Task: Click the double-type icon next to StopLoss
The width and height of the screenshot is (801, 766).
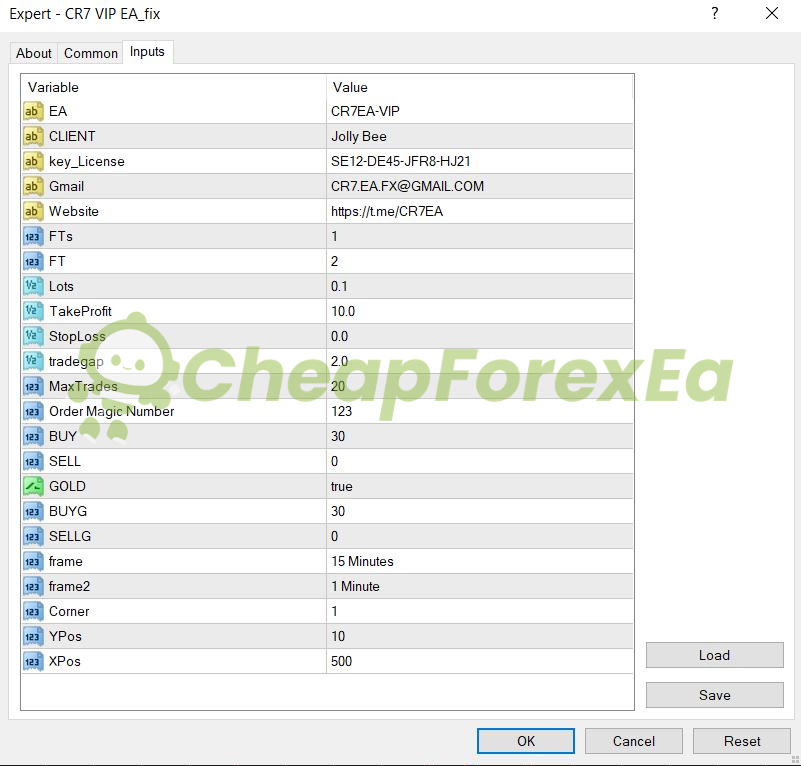Action: point(33,336)
